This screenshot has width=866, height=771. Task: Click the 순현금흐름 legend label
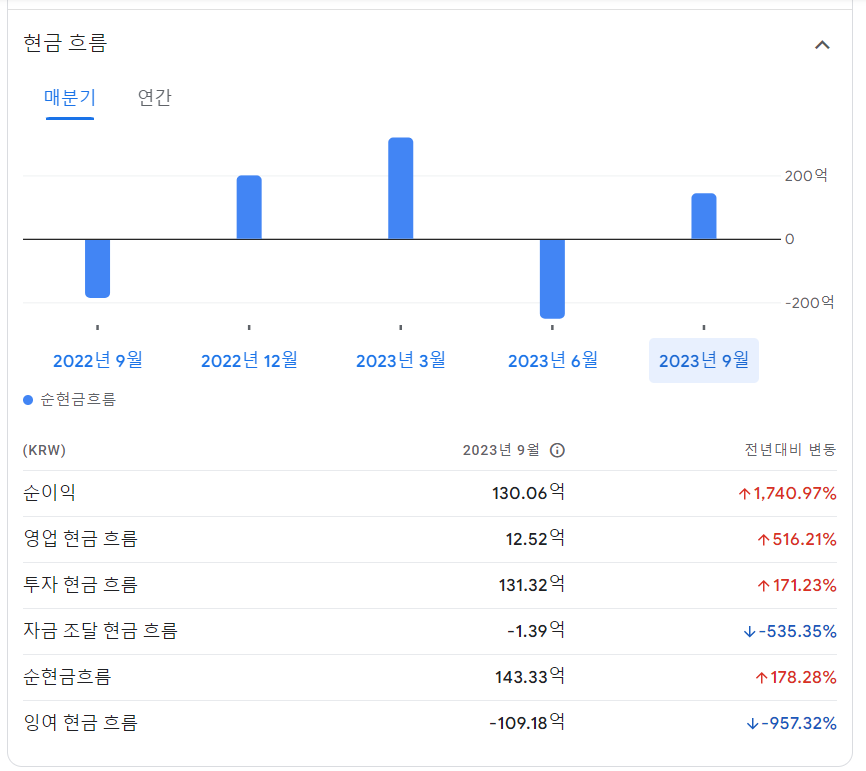pos(78,399)
